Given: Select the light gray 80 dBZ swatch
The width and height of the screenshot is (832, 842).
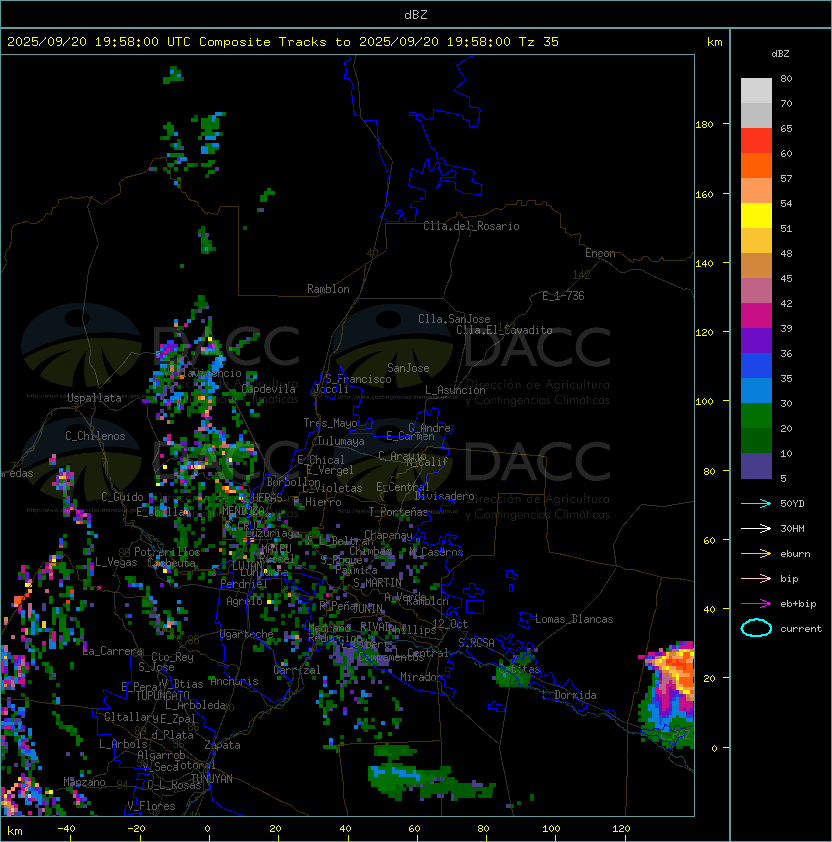Looking at the screenshot, I should coord(756,90).
